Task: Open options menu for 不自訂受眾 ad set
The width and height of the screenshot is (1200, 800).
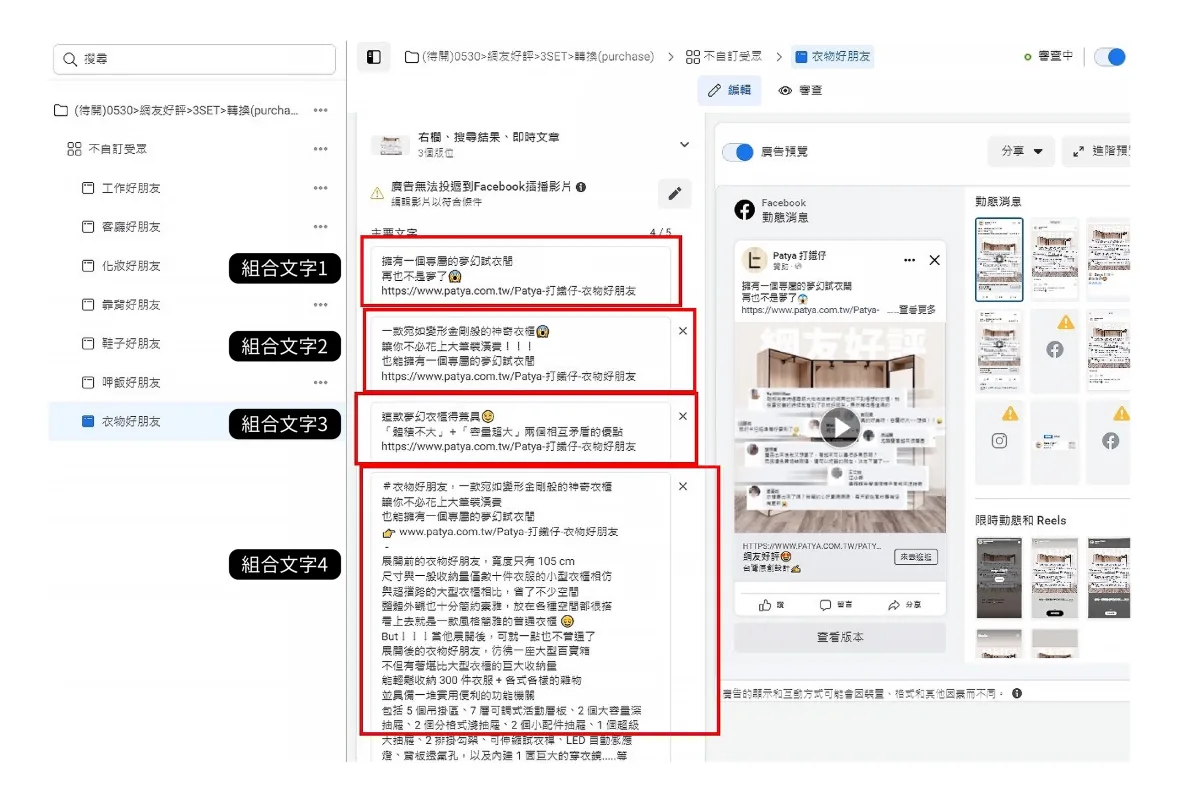Action: click(x=320, y=149)
